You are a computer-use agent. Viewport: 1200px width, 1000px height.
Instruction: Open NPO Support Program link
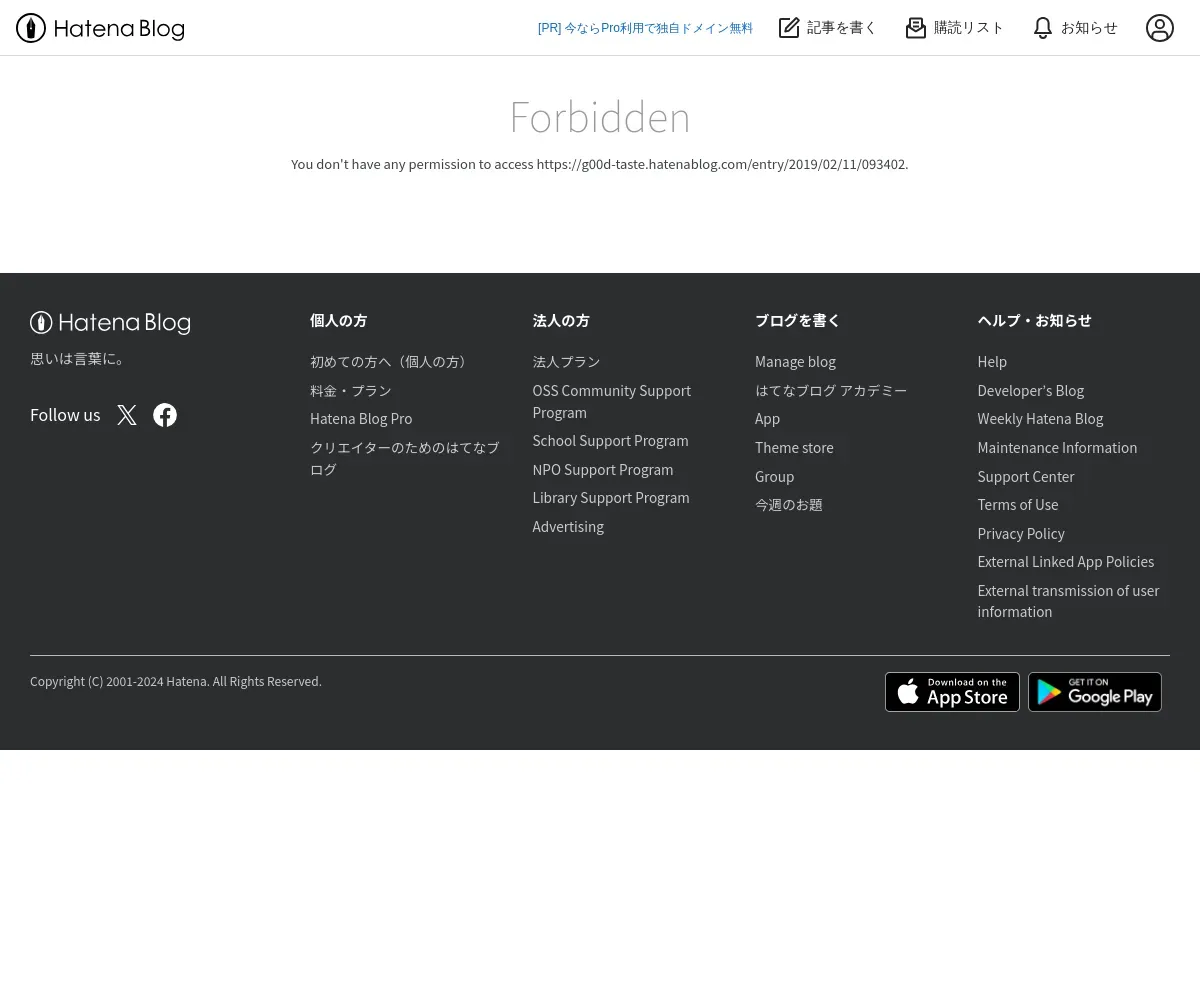click(603, 470)
